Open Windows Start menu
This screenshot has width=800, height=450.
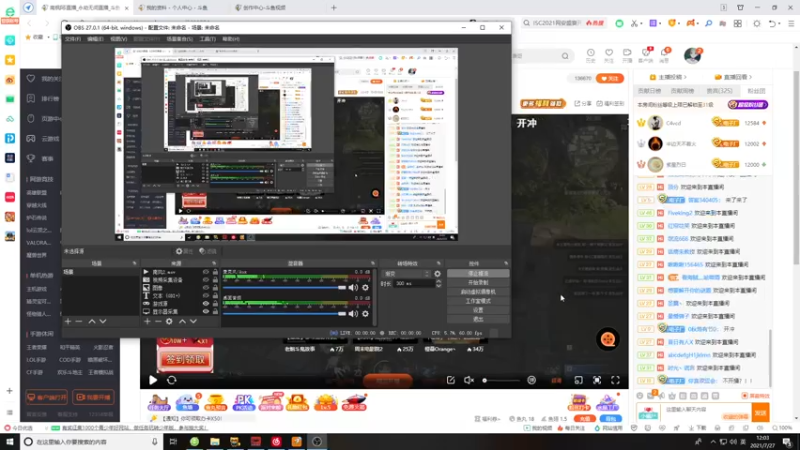click(10, 442)
